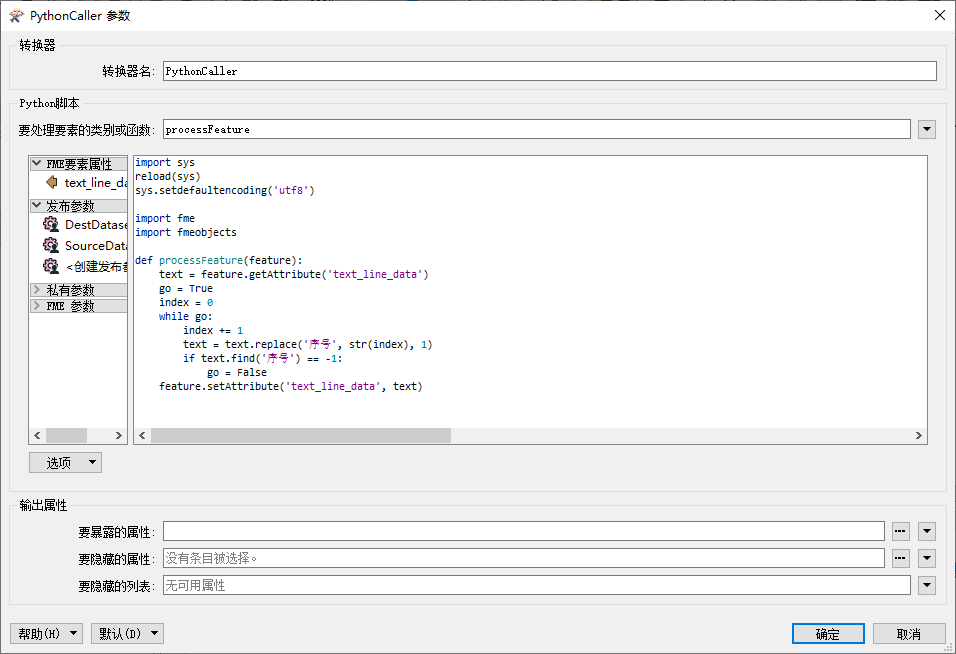Confirm settings with the 确定 button

coord(828,633)
